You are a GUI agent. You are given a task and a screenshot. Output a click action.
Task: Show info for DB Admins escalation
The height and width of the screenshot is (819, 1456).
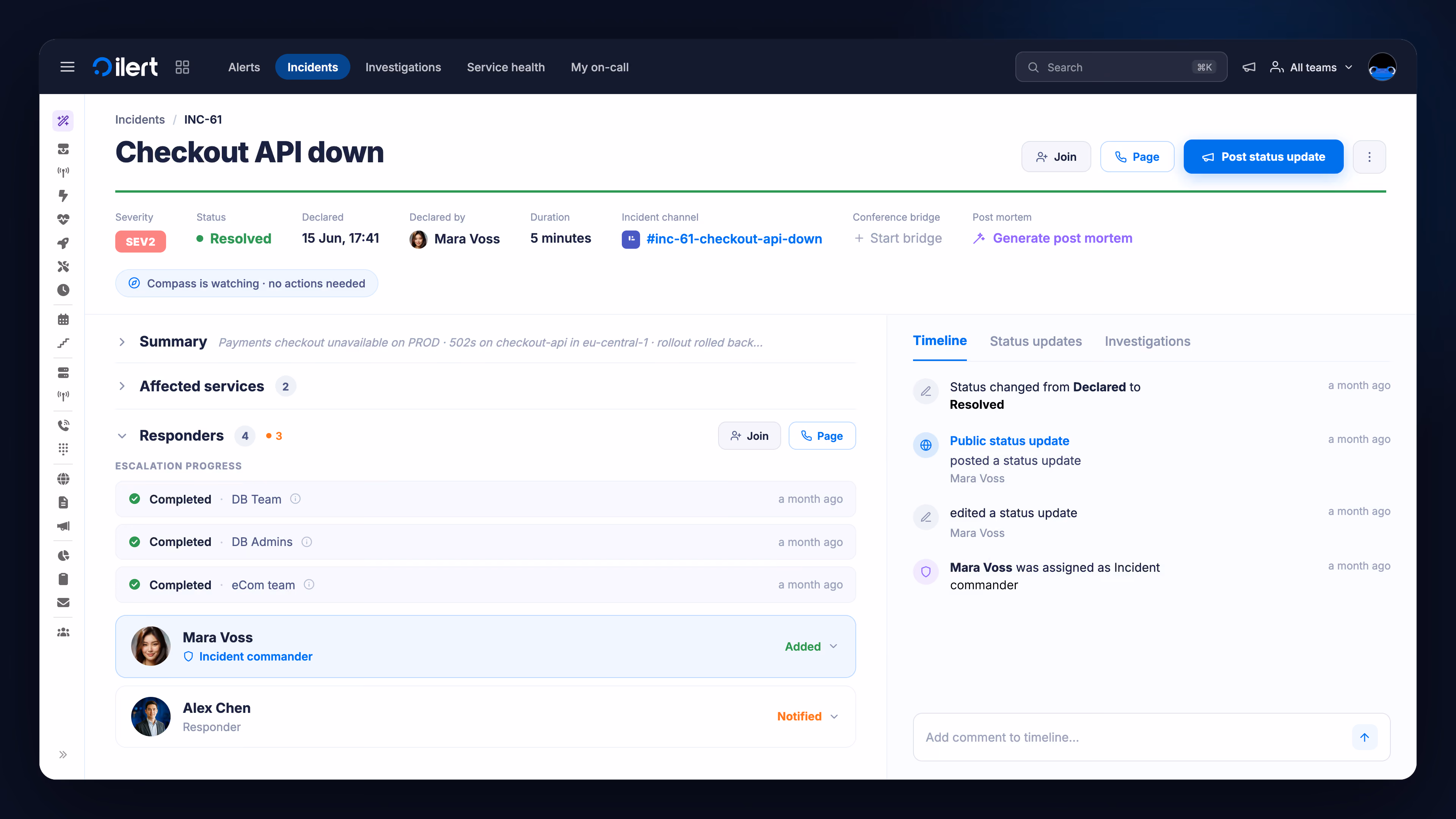pyautogui.click(x=307, y=541)
